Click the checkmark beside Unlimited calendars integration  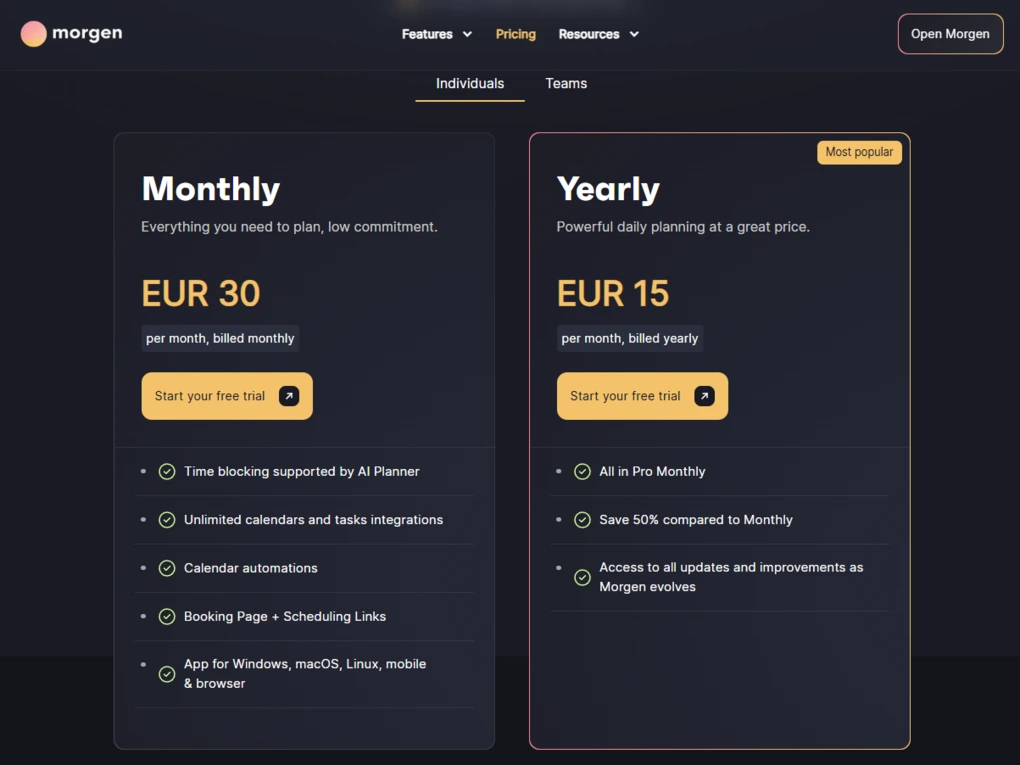167,520
